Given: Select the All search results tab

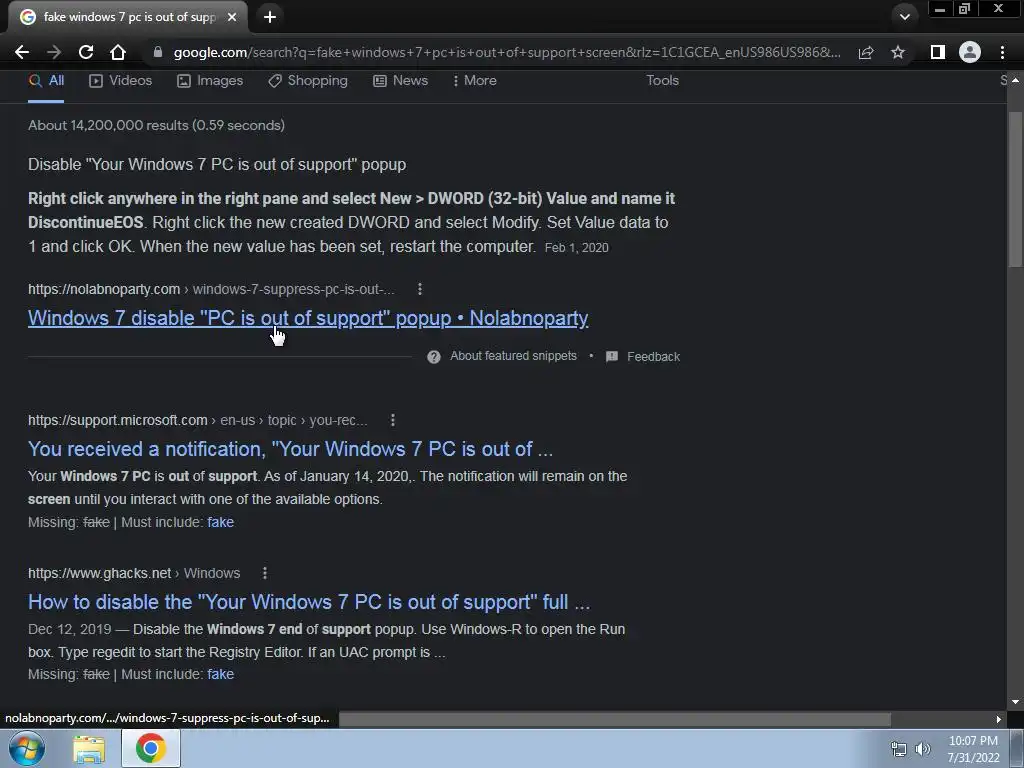Looking at the screenshot, I should click(46, 80).
